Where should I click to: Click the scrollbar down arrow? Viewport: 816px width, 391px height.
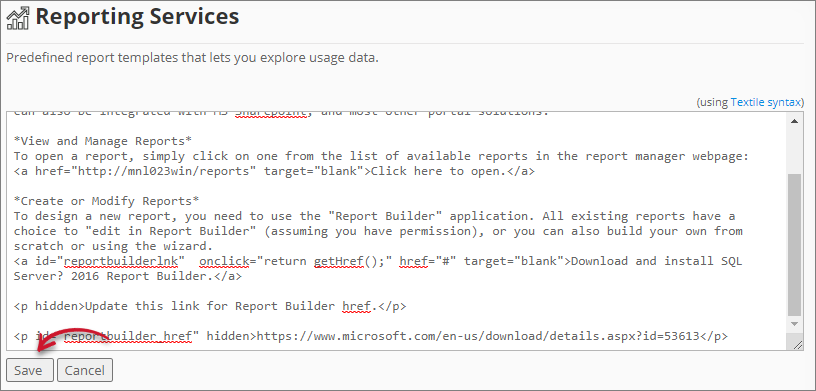point(795,324)
